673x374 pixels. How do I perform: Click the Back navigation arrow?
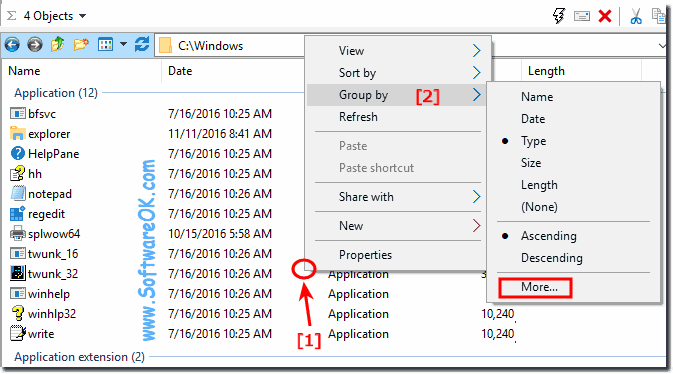pyautogui.click(x=12, y=45)
